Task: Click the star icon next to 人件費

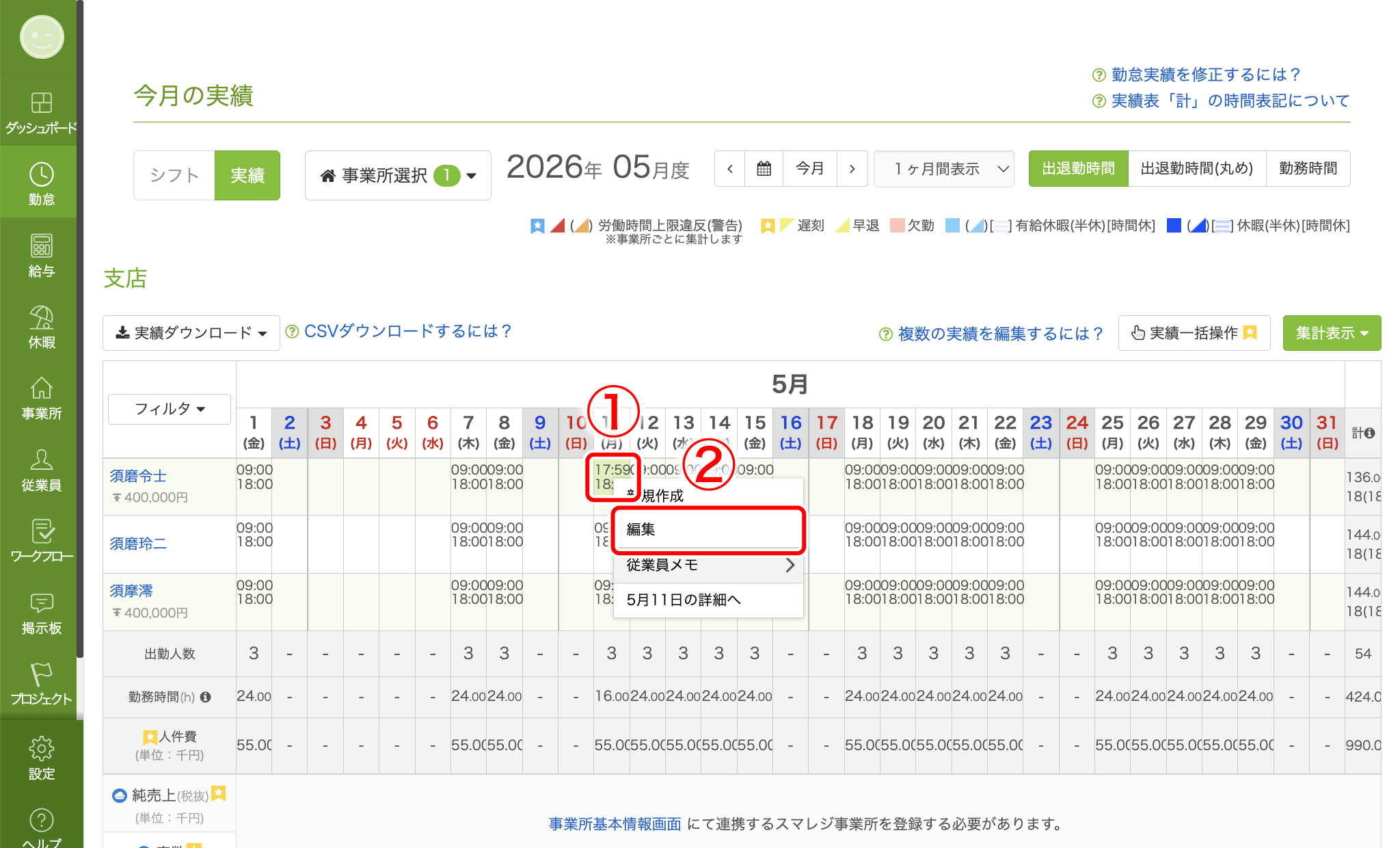Action: 150,737
